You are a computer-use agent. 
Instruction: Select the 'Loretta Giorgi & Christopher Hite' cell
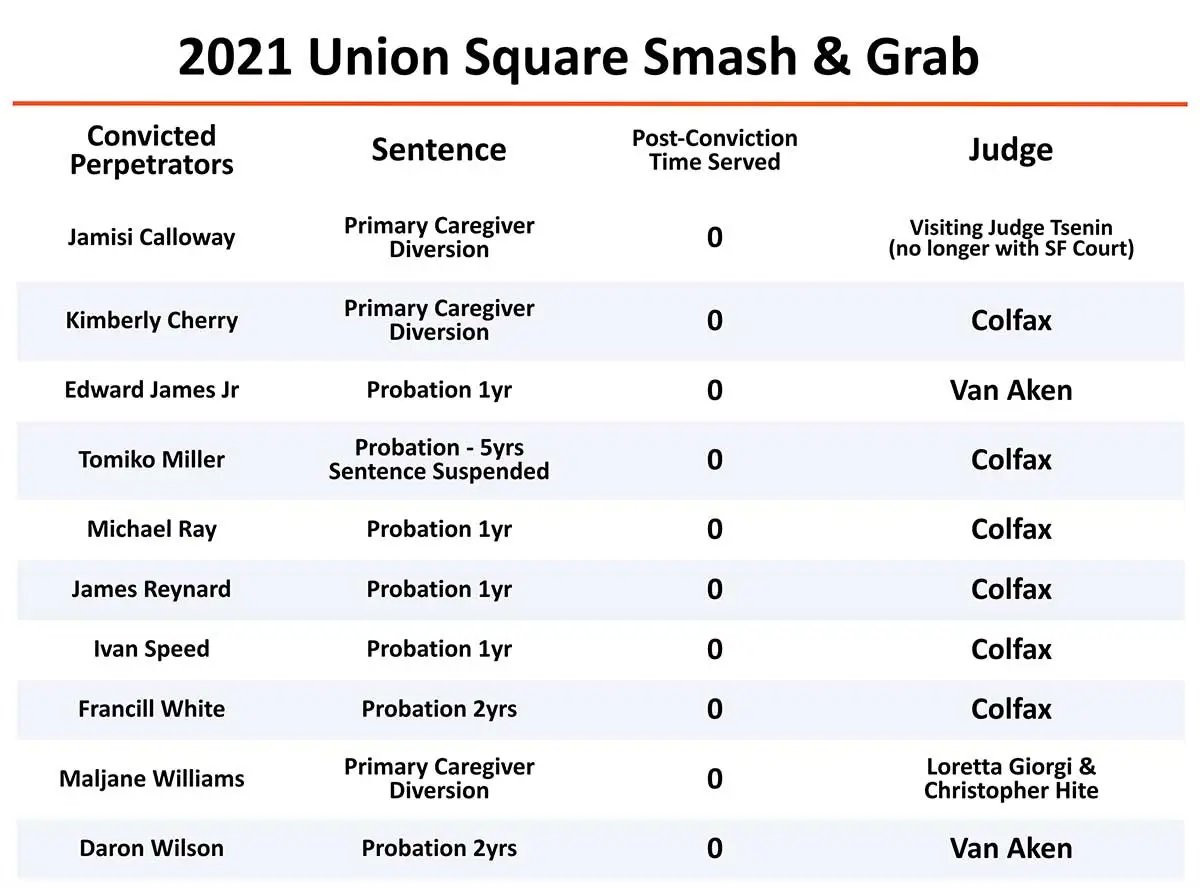tap(1010, 779)
